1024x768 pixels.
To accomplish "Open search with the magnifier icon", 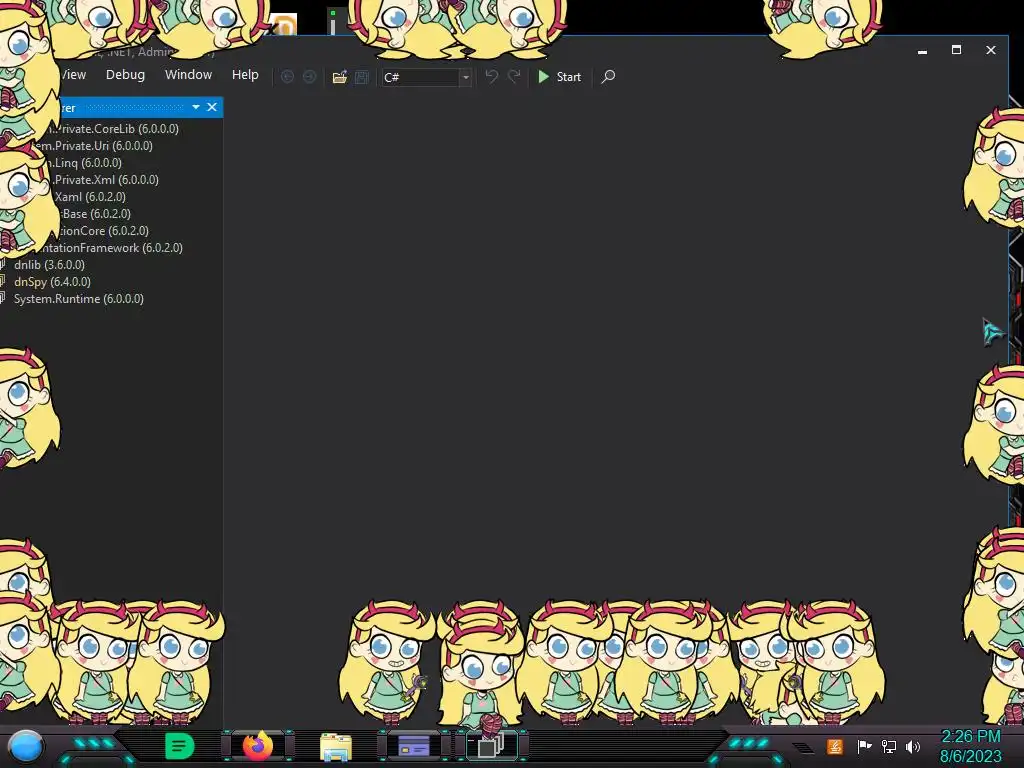I will tap(608, 76).
